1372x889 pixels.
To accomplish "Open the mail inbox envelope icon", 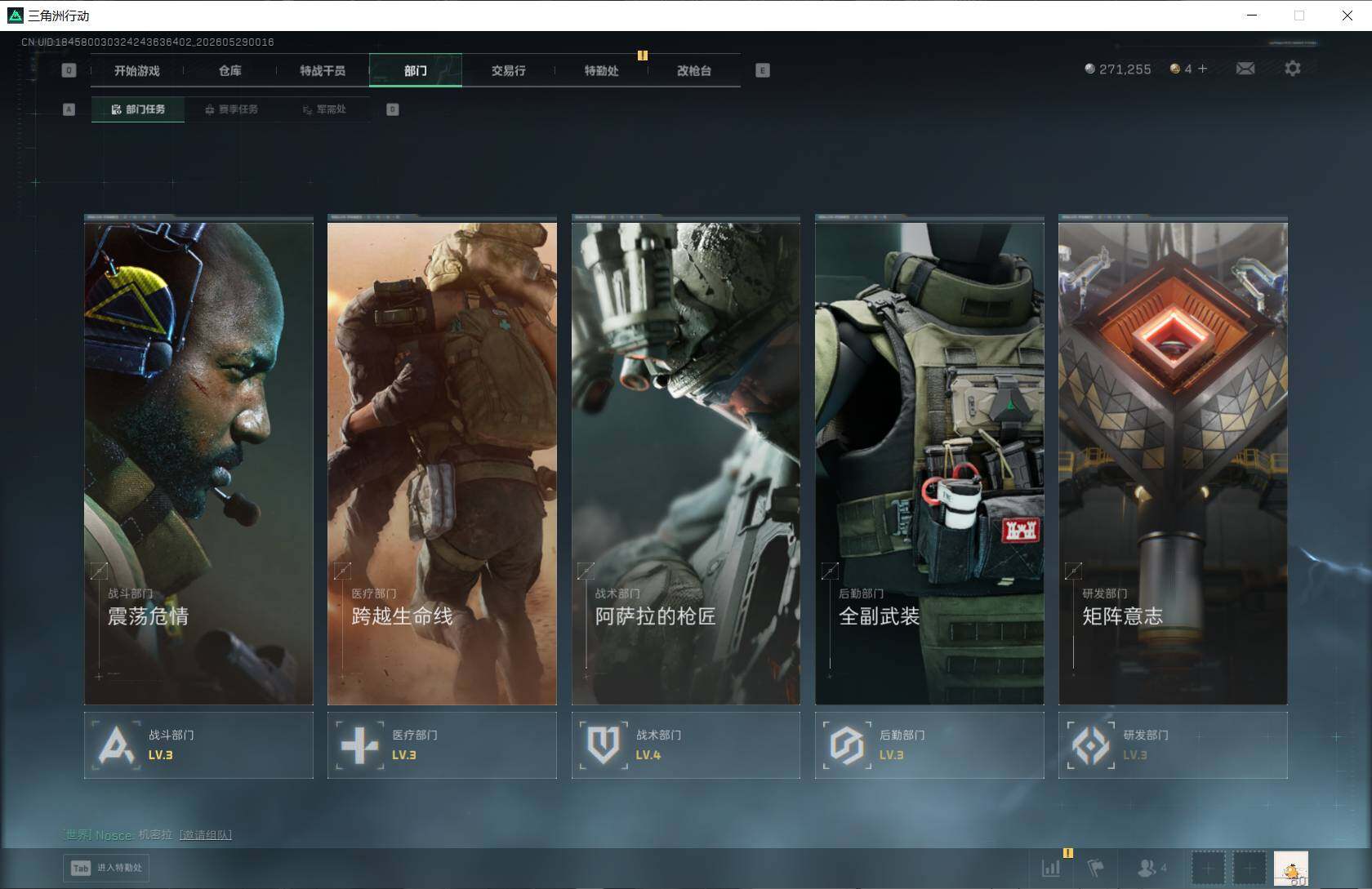I will [x=1245, y=69].
